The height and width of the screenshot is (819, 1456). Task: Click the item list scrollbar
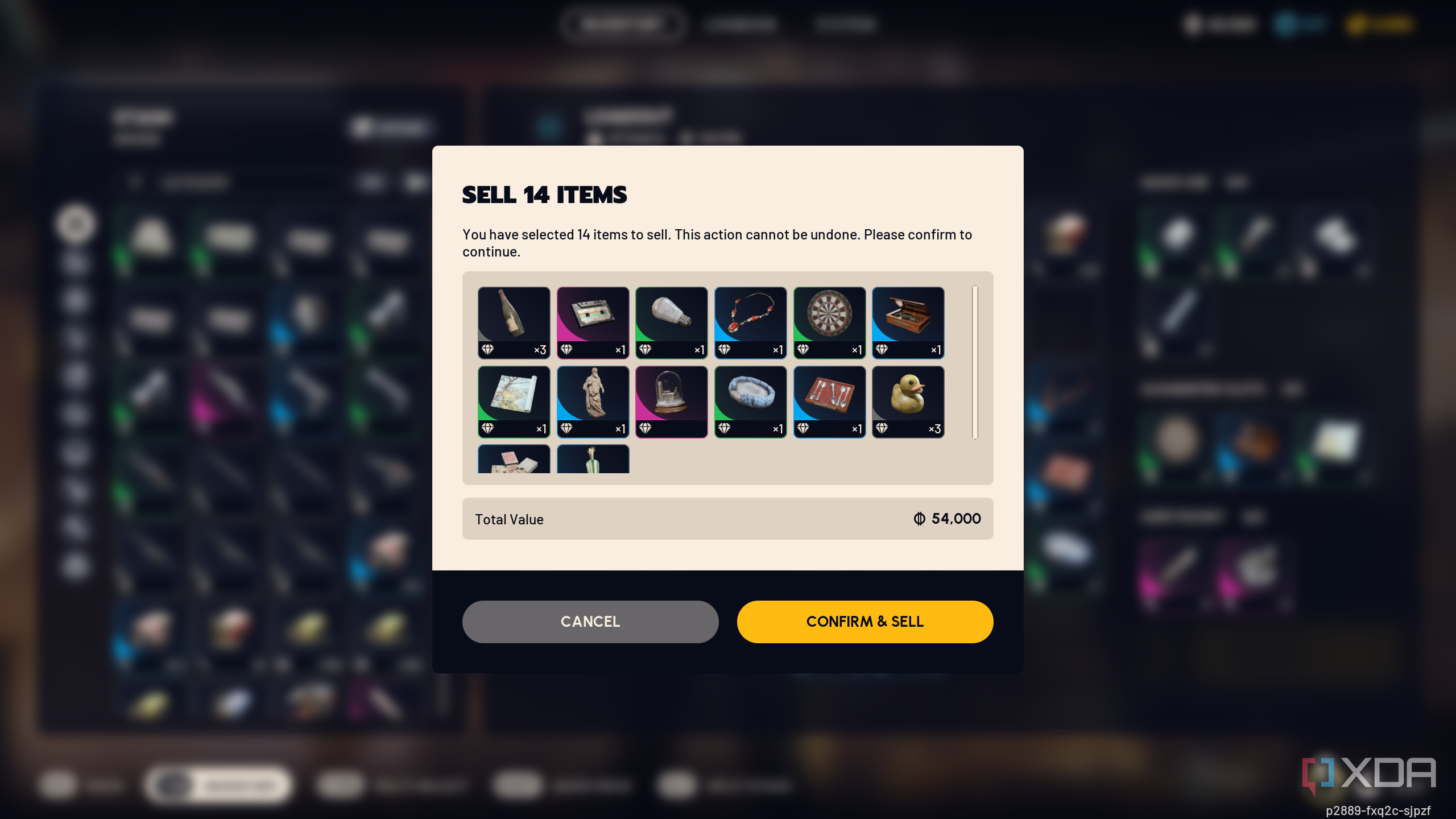[975, 362]
